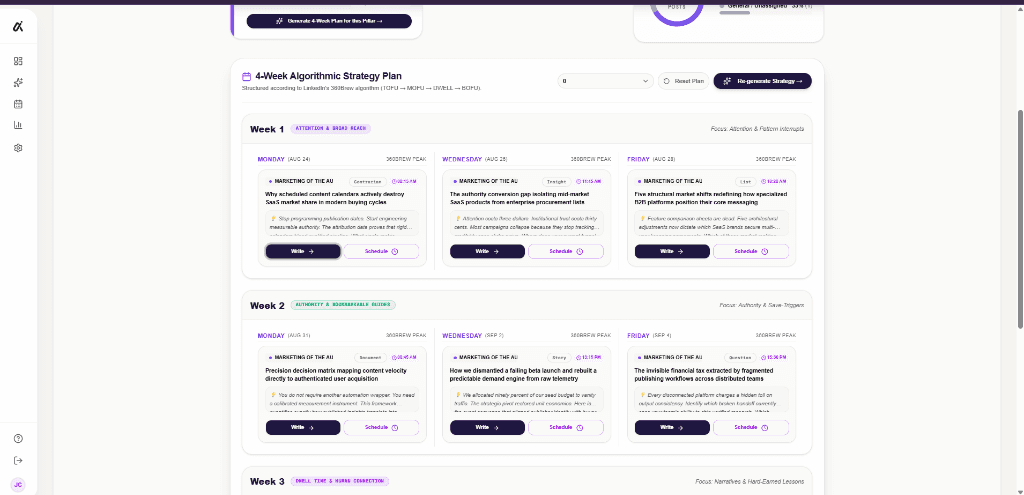Click the clock time on the Wednesday Aug 26 card
Image resolution: width=1024 pixels, height=495 pixels.
pyautogui.click(x=588, y=182)
